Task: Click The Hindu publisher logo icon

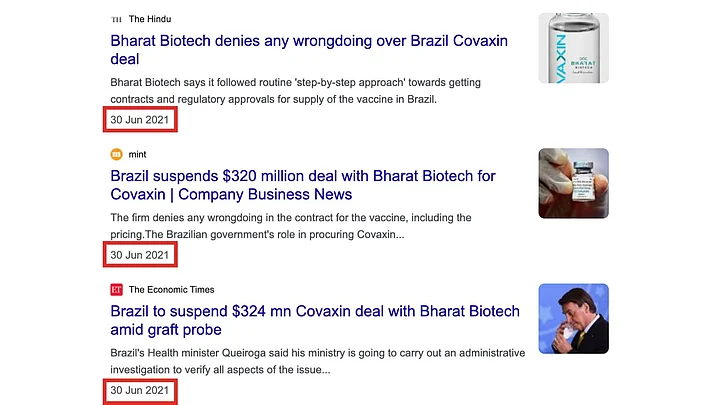Action: click(x=116, y=19)
